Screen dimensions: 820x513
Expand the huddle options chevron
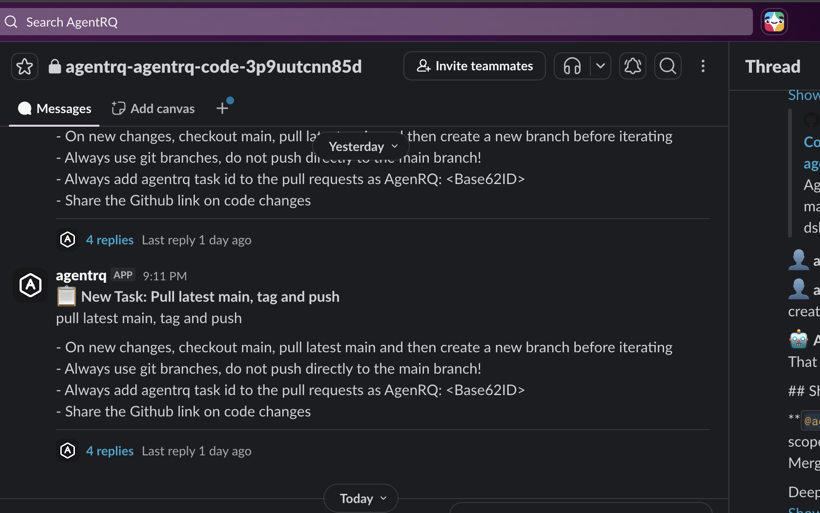click(600, 66)
